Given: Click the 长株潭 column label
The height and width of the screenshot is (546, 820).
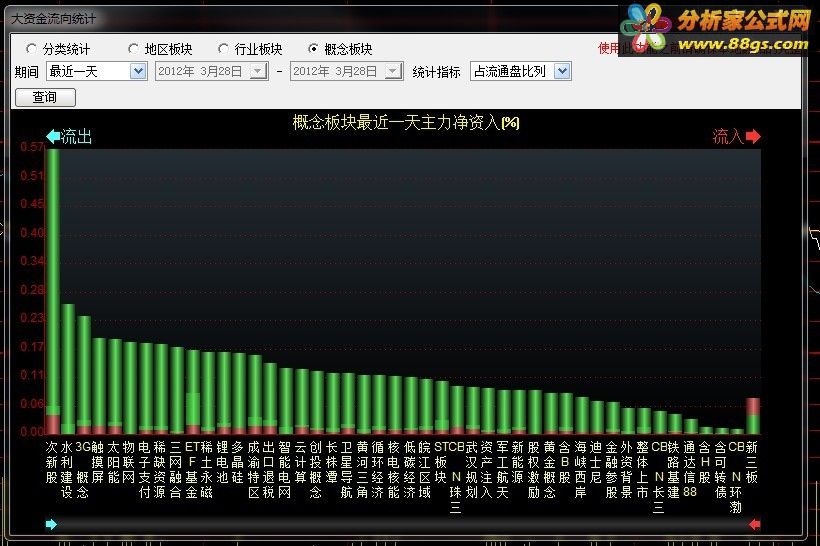Looking at the screenshot, I should [331, 462].
